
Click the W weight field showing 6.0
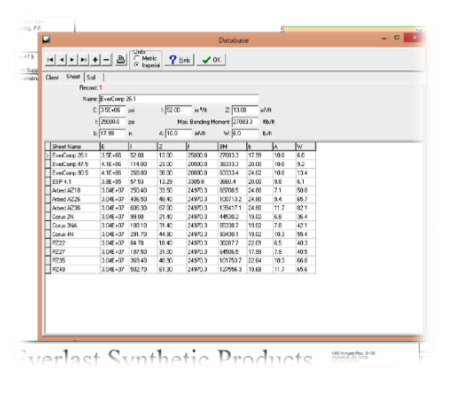[245, 133]
